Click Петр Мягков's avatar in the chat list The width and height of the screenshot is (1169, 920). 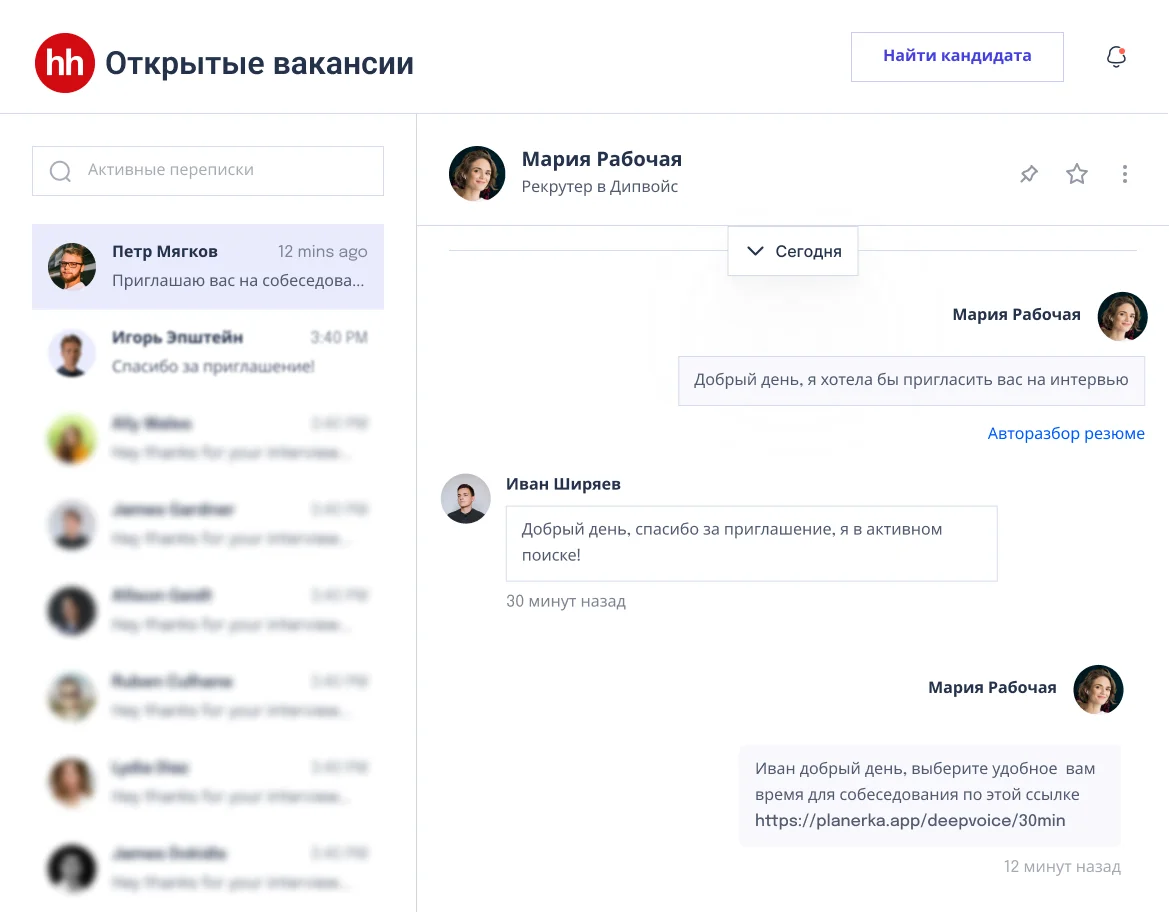[x=71, y=266]
